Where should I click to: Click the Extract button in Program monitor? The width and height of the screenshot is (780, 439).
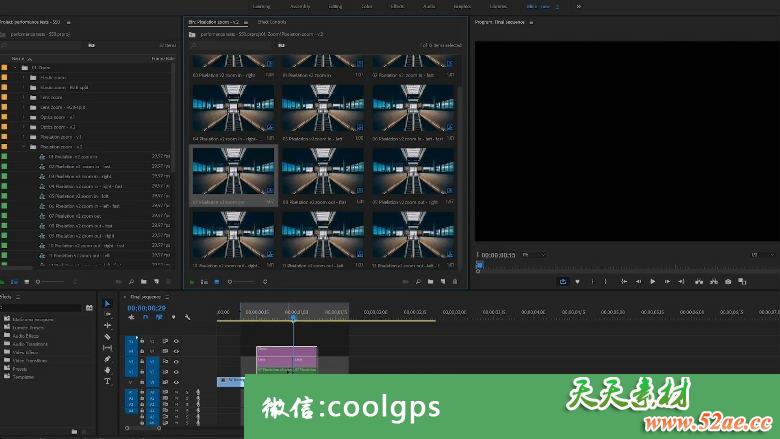714,281
